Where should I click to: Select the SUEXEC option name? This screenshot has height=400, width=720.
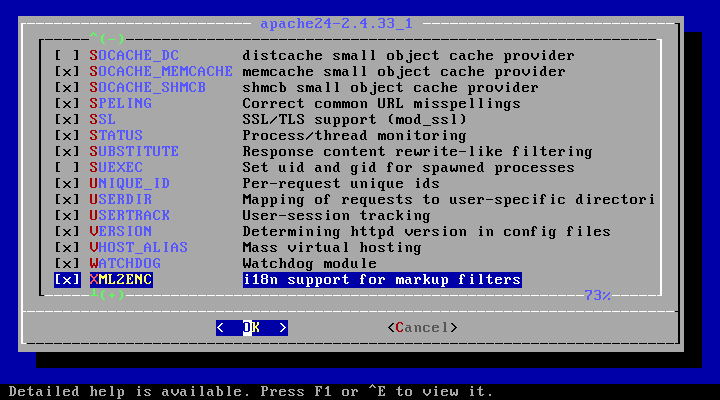116,168
